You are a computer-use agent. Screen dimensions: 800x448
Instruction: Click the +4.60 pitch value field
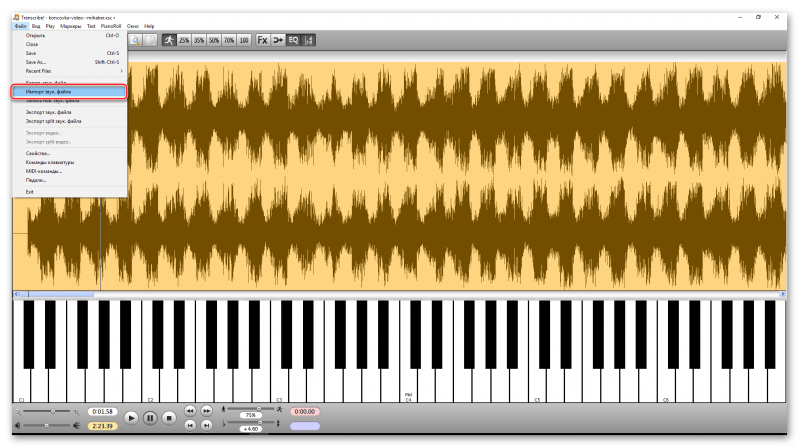click(x=251, y=429)
